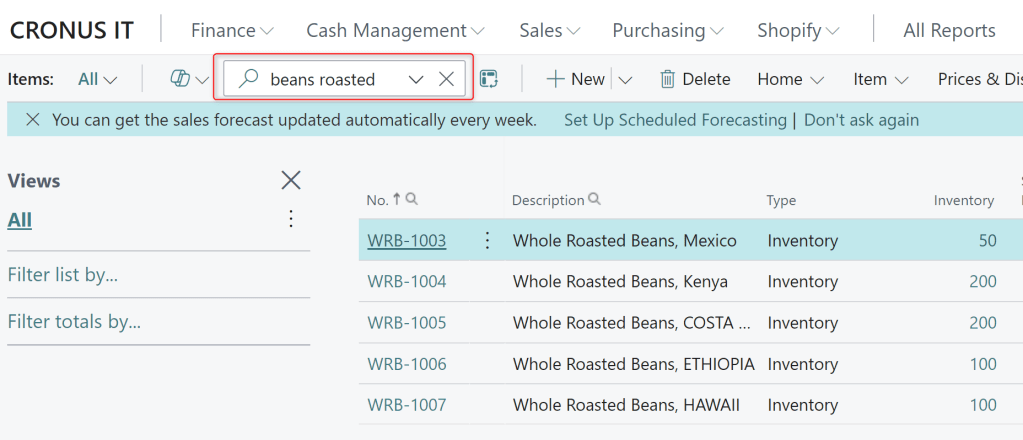Click the Description column search icon
This screenshot has height=440, width=1023.
(x=595, y=200)
